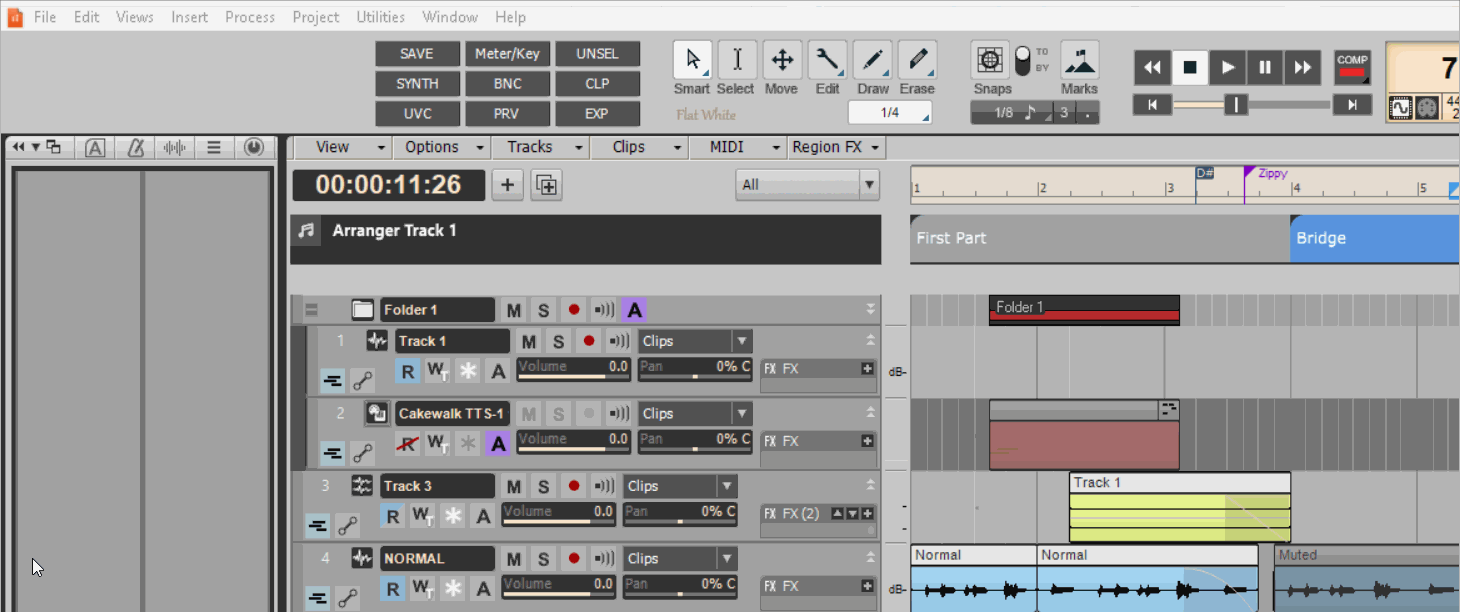
Task: Open the Options dropdown in track view
Action: (442, 147)
